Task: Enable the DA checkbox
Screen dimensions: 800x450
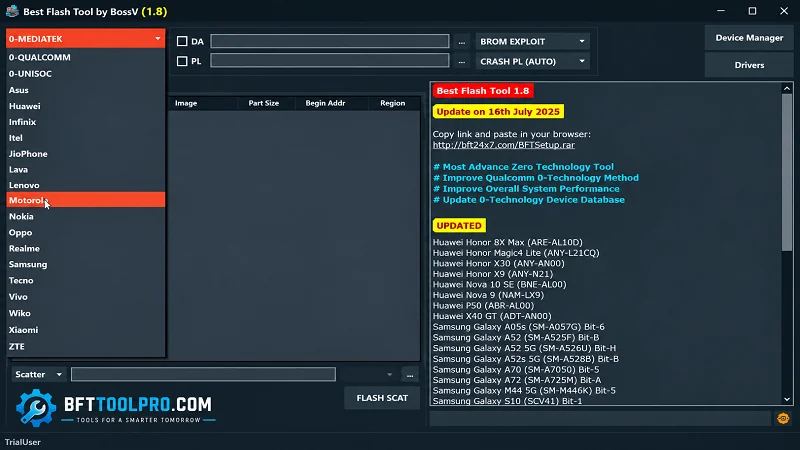Action: point(182,41)
